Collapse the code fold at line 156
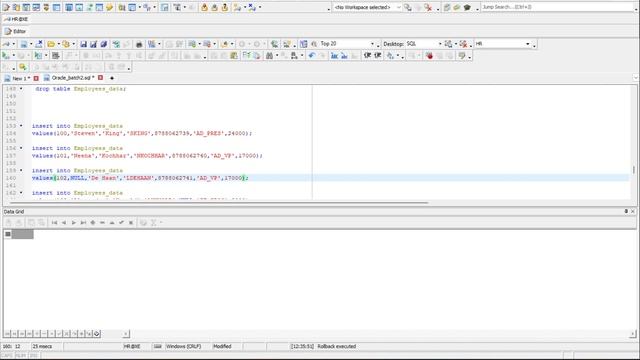Screen dimensions: 640x360 click(21, 148)
